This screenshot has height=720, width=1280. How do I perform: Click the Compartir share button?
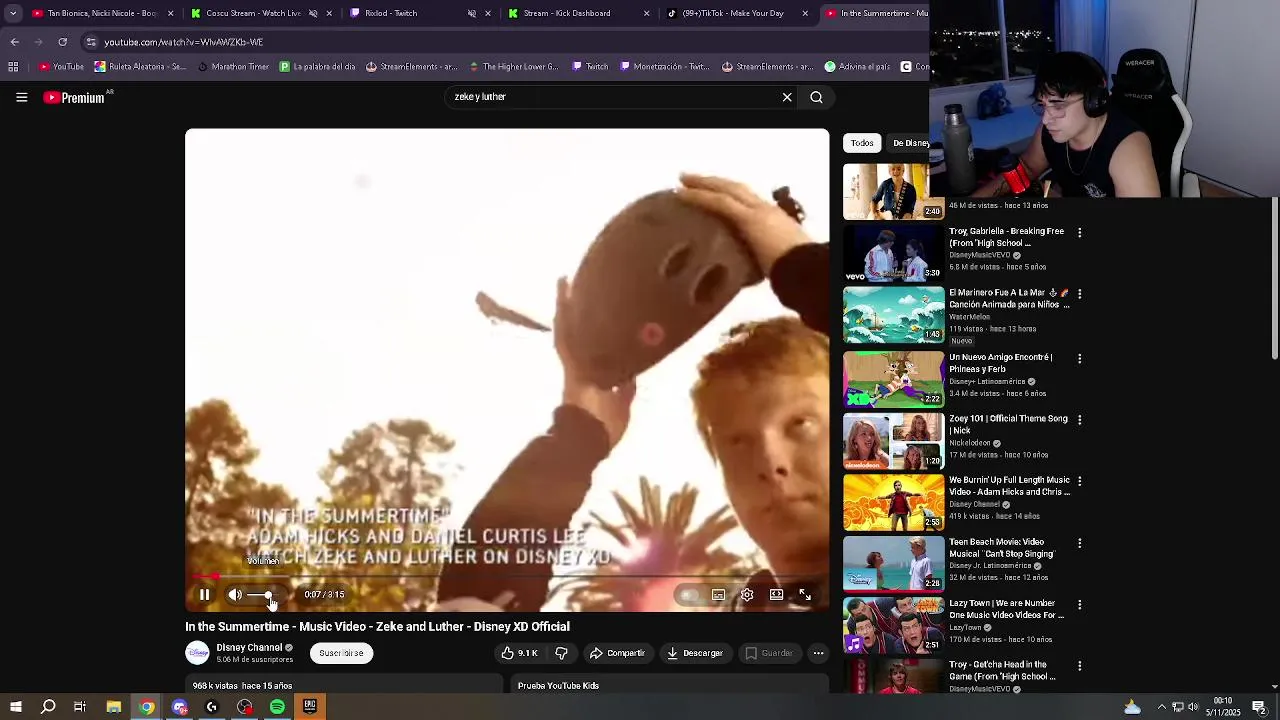click(617, 653)
